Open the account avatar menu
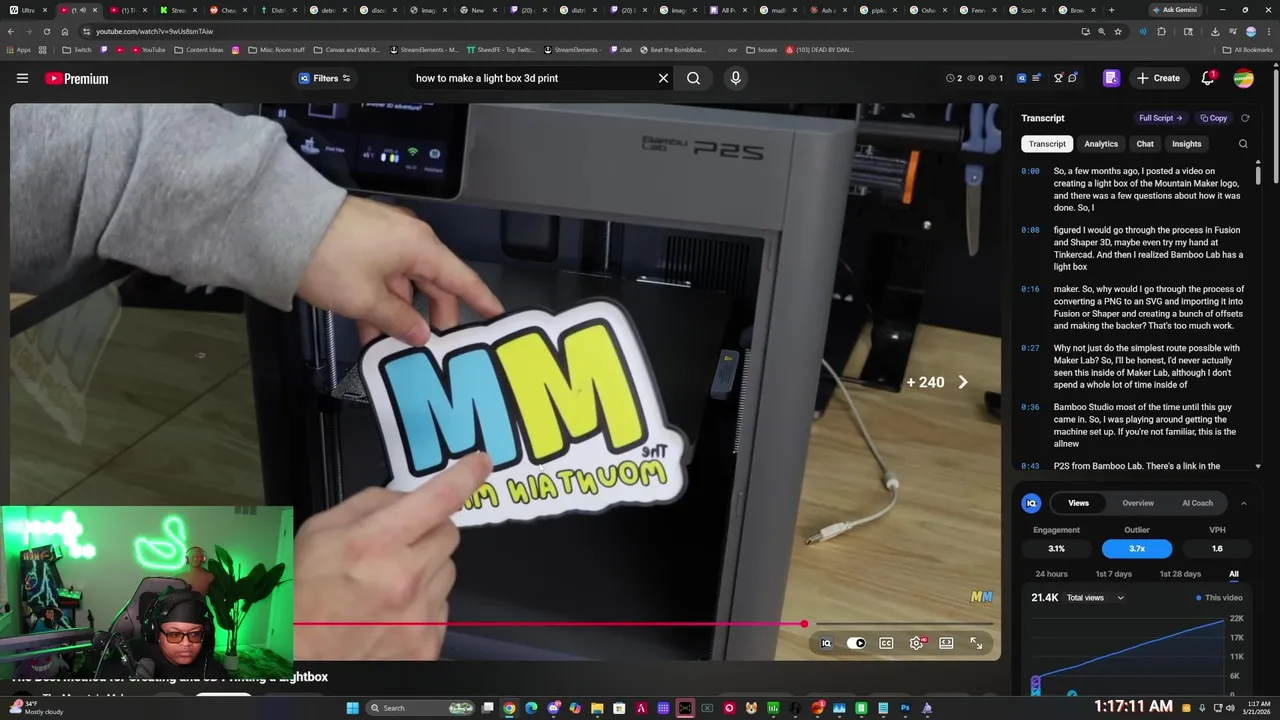The height and width of the screenshot is (720, 1280). click(x=1243, y=78)
